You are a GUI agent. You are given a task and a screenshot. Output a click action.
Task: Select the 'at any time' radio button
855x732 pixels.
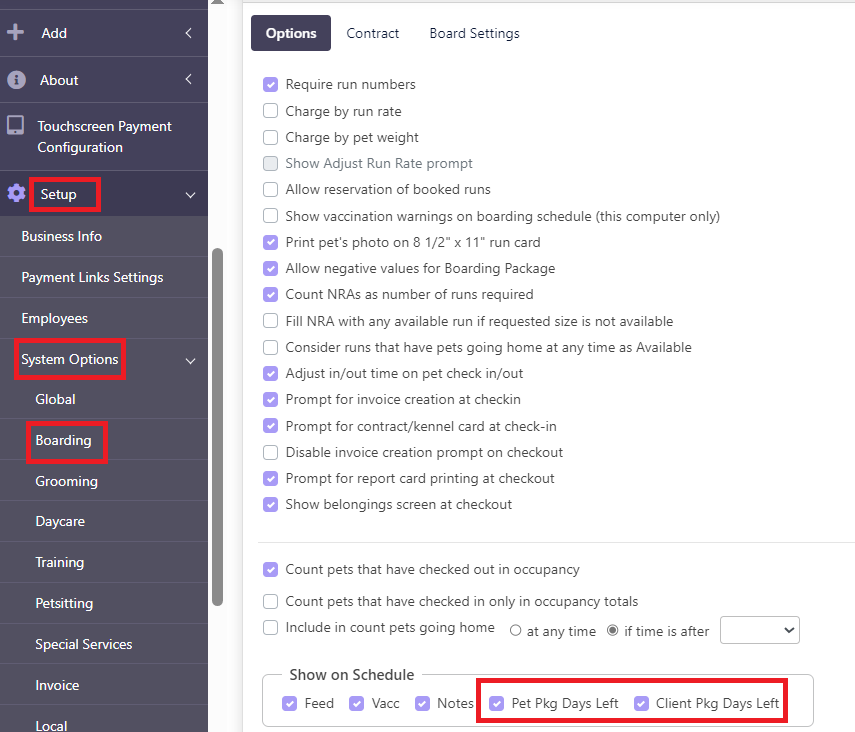(x=515, y=631)
